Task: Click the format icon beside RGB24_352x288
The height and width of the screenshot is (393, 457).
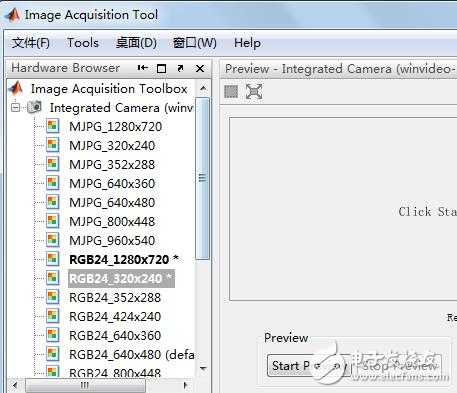Action: (x=53, y=297)
